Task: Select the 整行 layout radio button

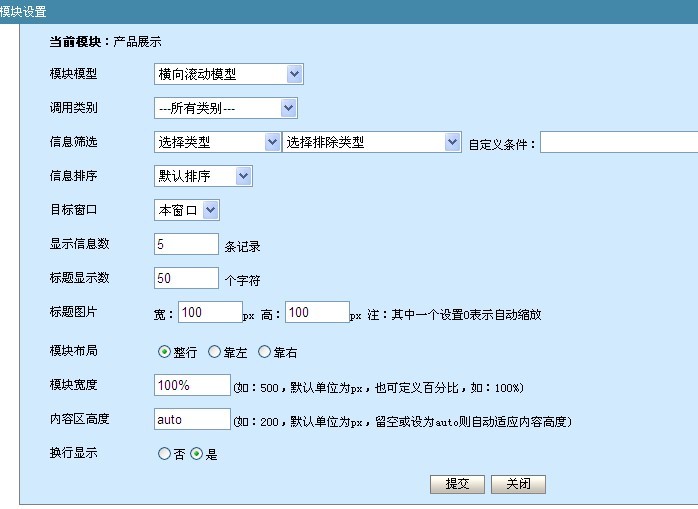Action: click(x=165, y=352)
